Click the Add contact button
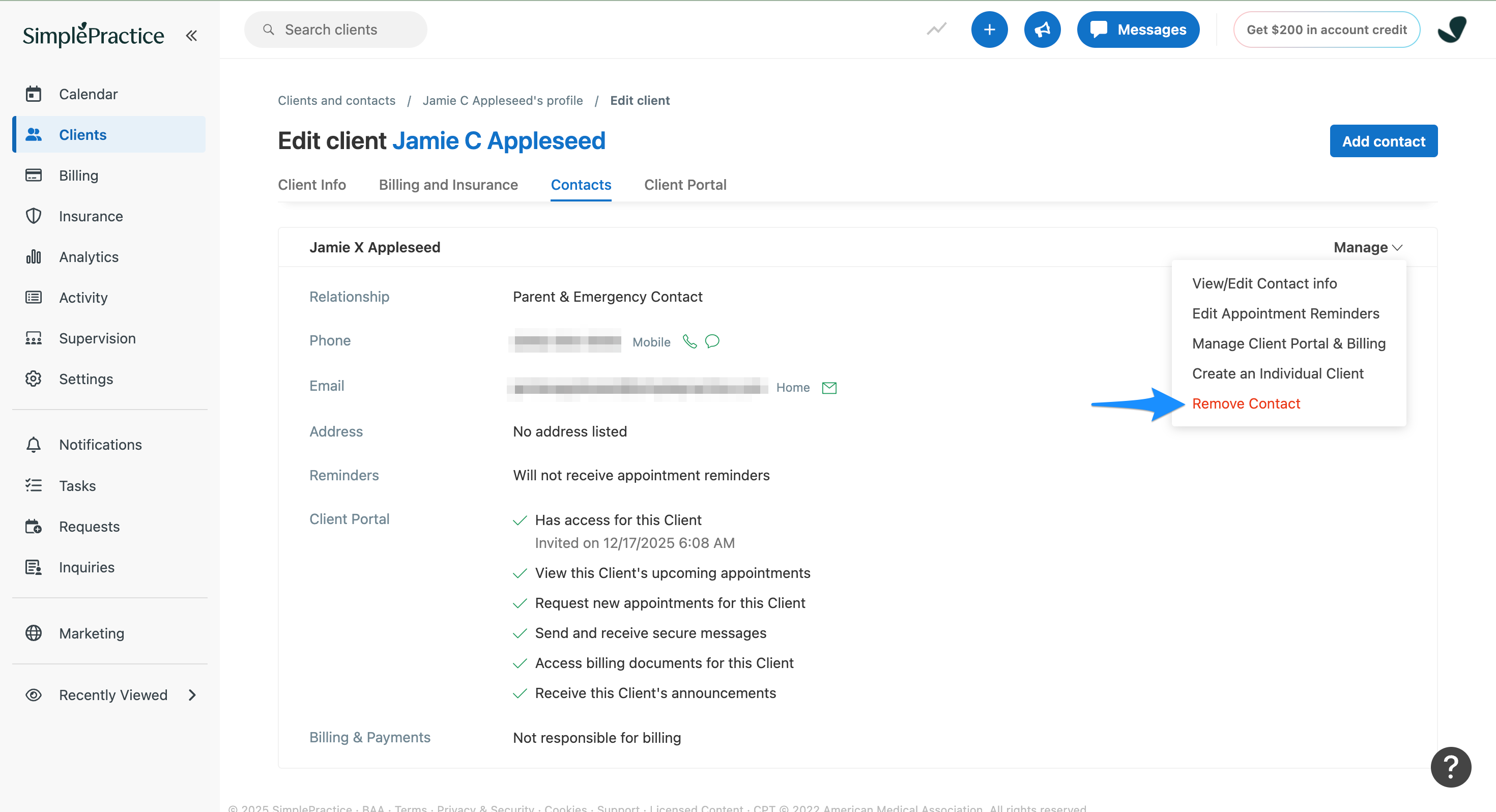 (1384, 141)
